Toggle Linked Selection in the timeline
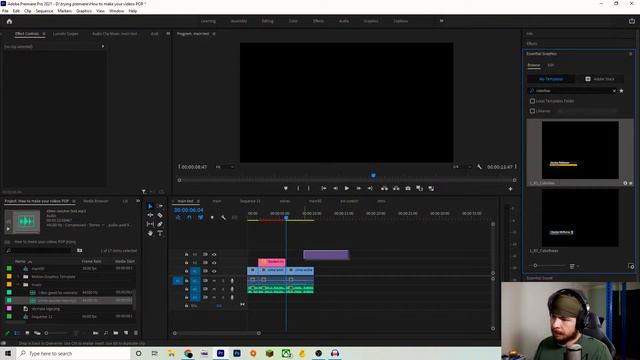Screen dimensions: 640x360 click(x=200, y=218)
